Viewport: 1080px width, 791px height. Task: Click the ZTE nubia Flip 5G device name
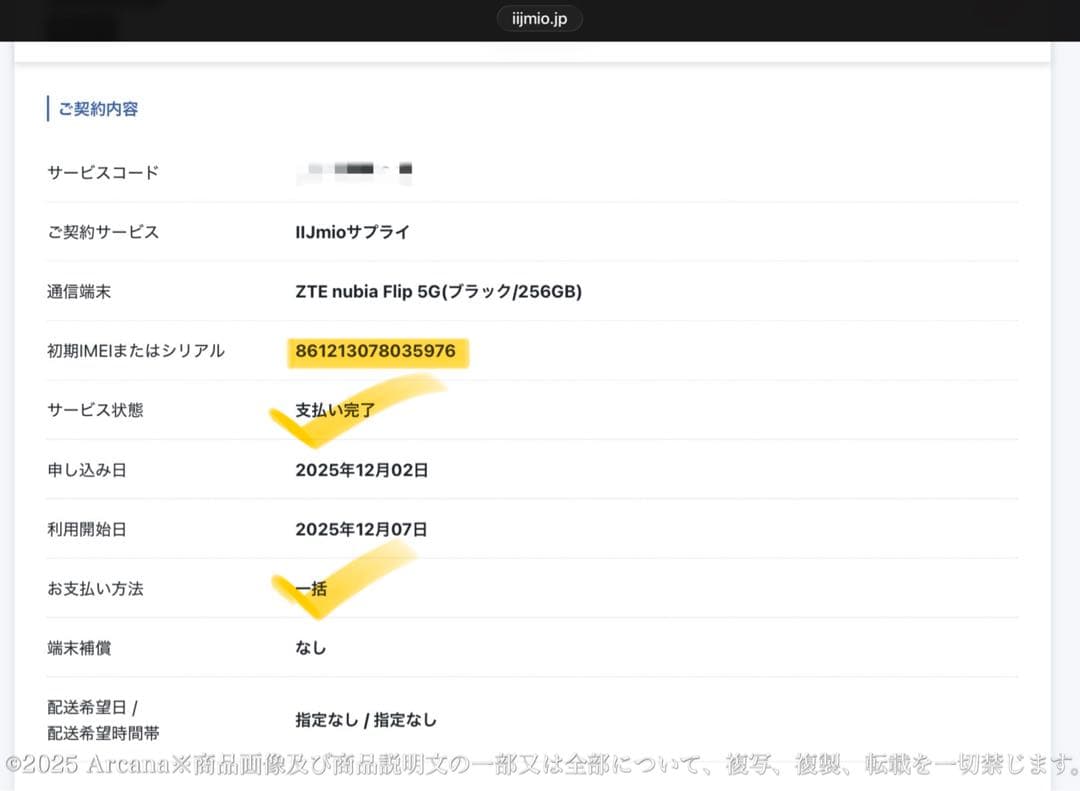click(440, 291)
